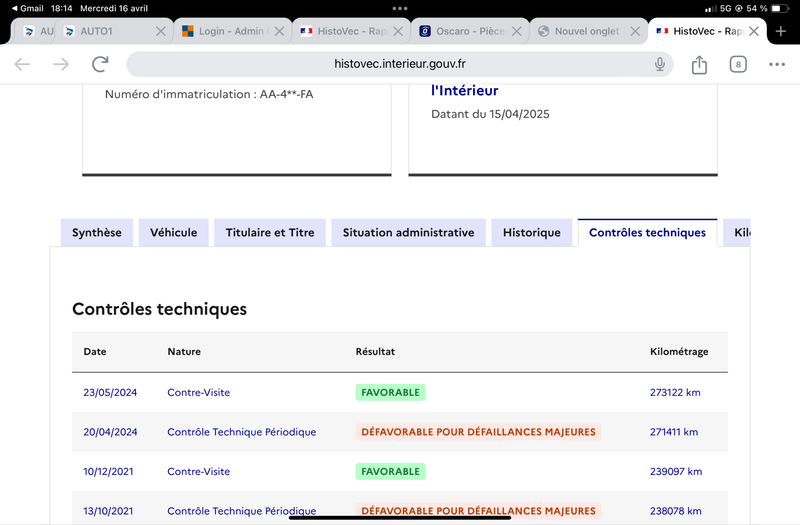Open the tab overview showing 8 tabs
Image resolution: width=800 pixels, height=525 pixels.
pos(738,64)
